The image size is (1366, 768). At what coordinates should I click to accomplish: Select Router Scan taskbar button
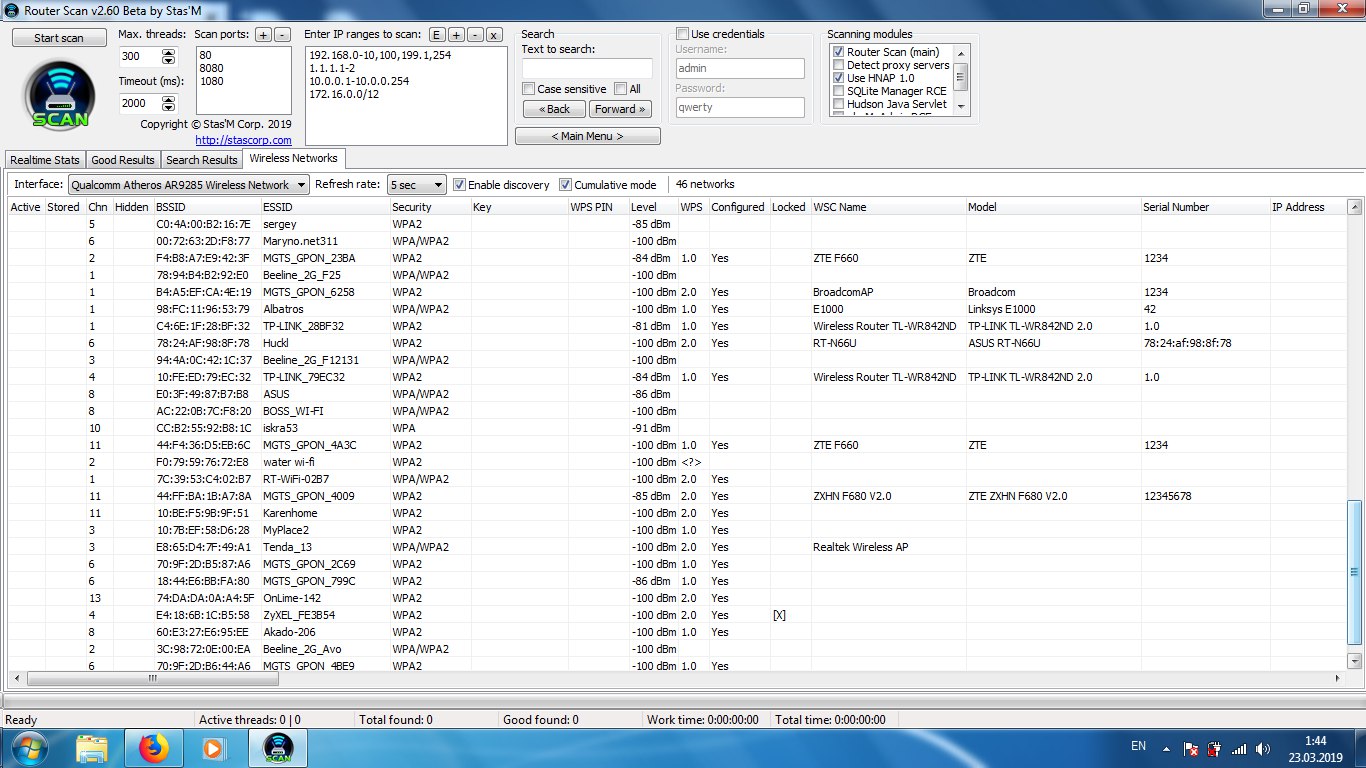coord(277,748)
